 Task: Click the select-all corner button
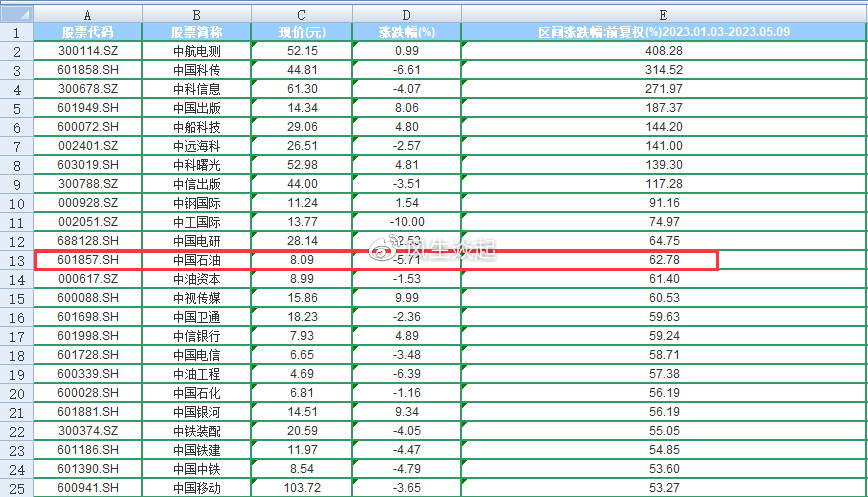(x=17, y=15)
